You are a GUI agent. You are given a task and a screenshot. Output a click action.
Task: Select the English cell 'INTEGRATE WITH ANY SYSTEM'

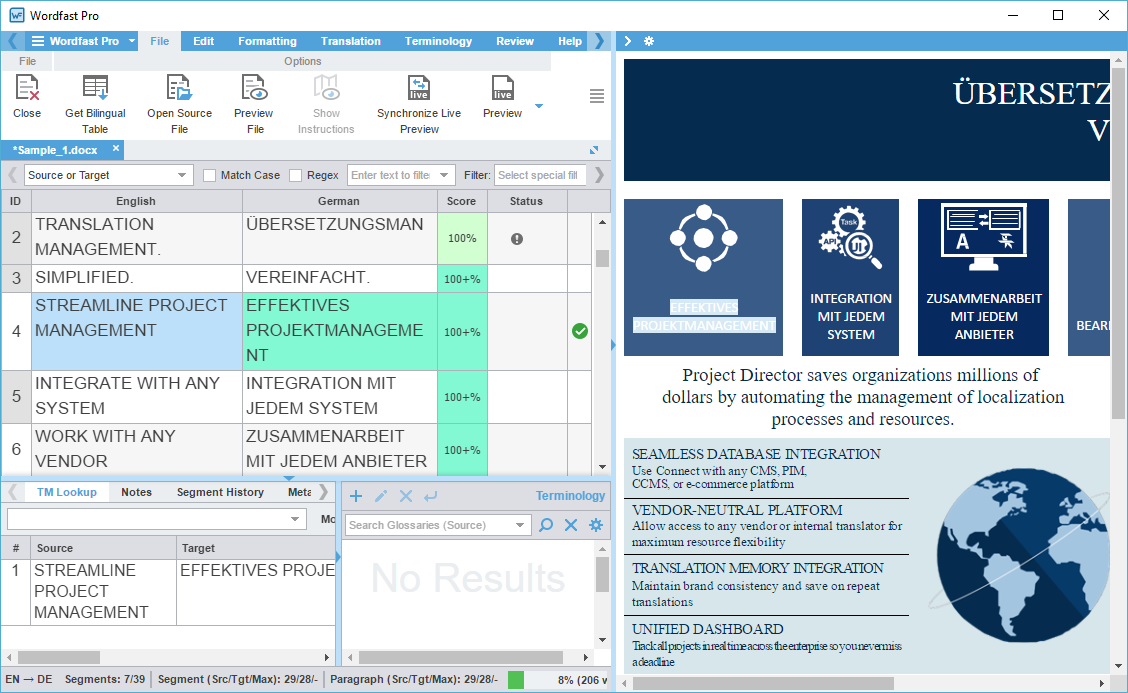[137, 396]
